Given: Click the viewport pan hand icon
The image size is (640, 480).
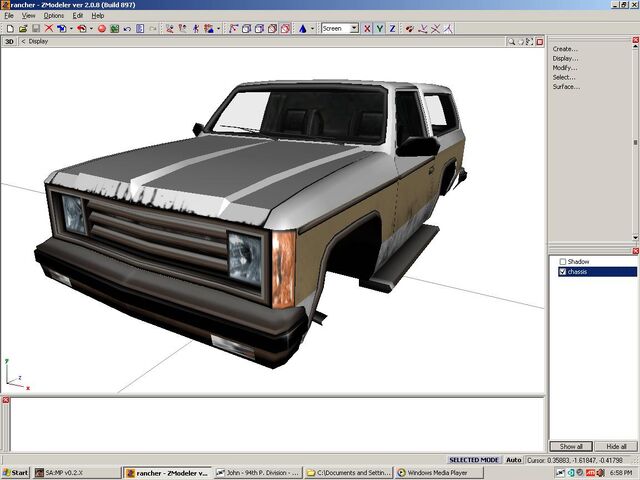Looking at the screenshot, I should 520,42.
